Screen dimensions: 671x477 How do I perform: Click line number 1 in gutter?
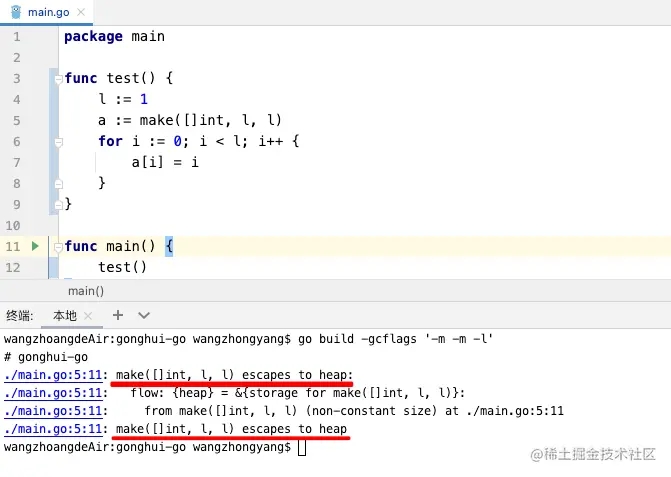[x=17, y=37]
